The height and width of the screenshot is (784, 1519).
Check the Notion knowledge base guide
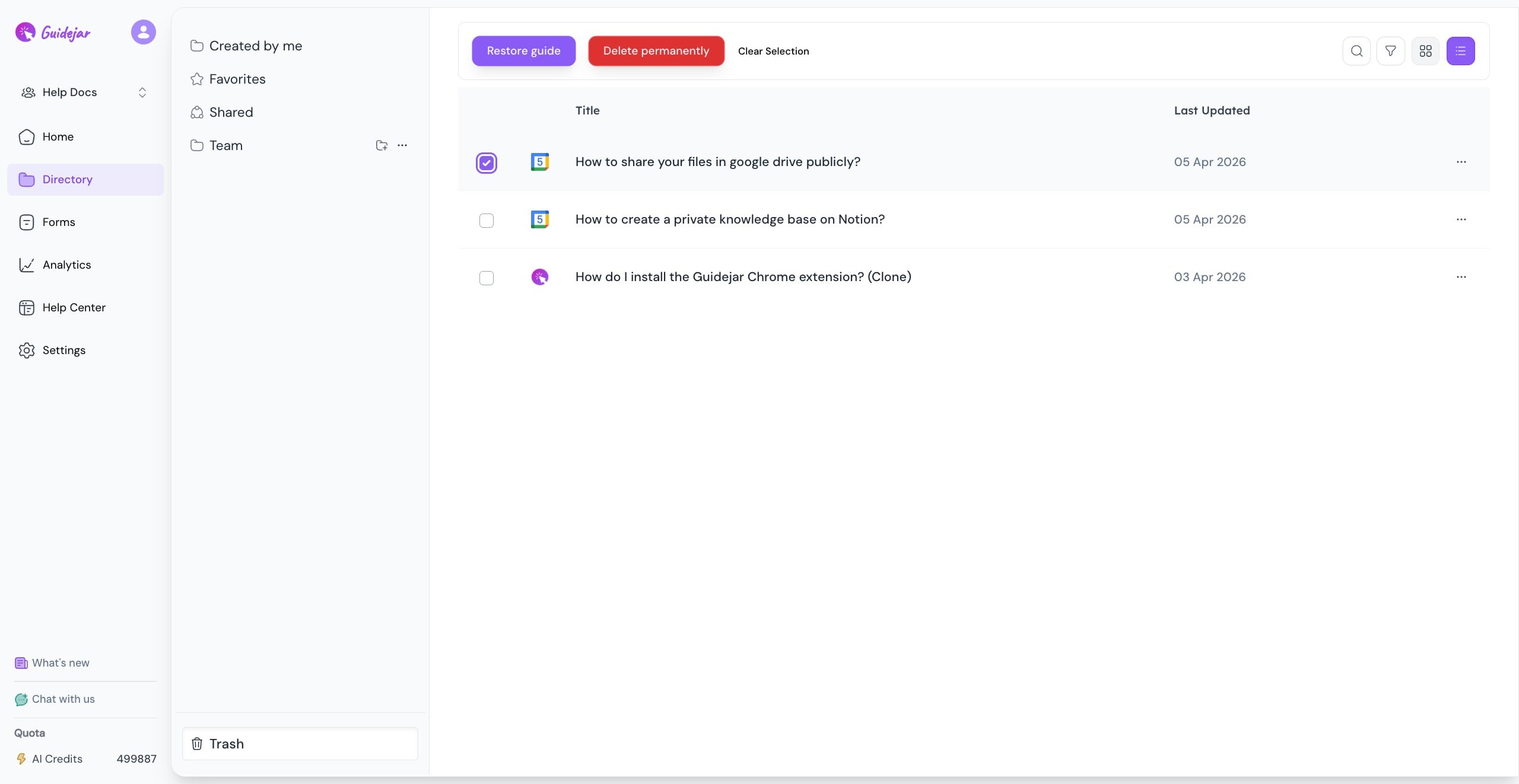(x=486, y=221)
